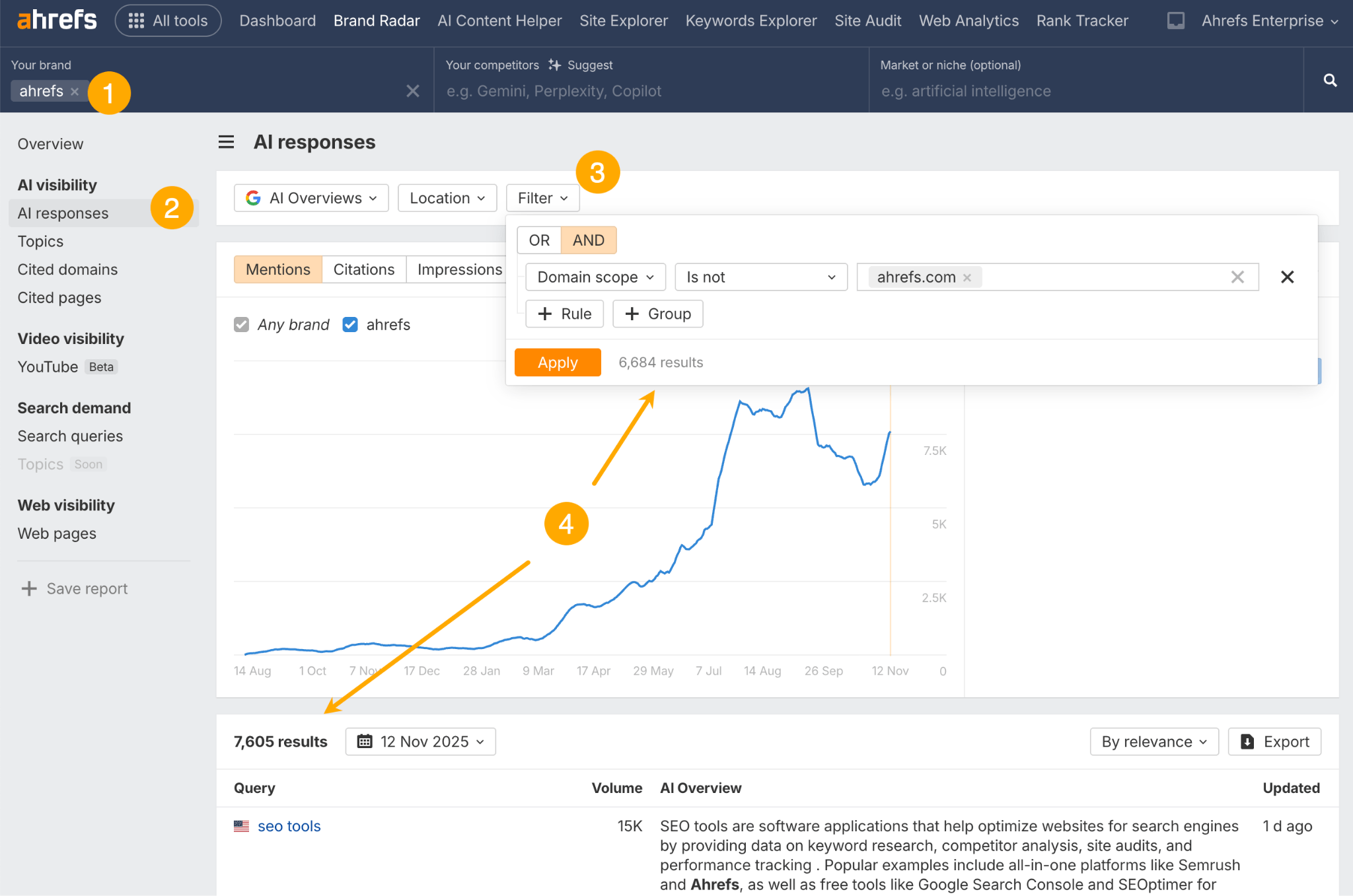The width and height of the screenshot is (1353, 896).
Task: Open the hamburger menu beside AI responses
Action: [226, 142]
